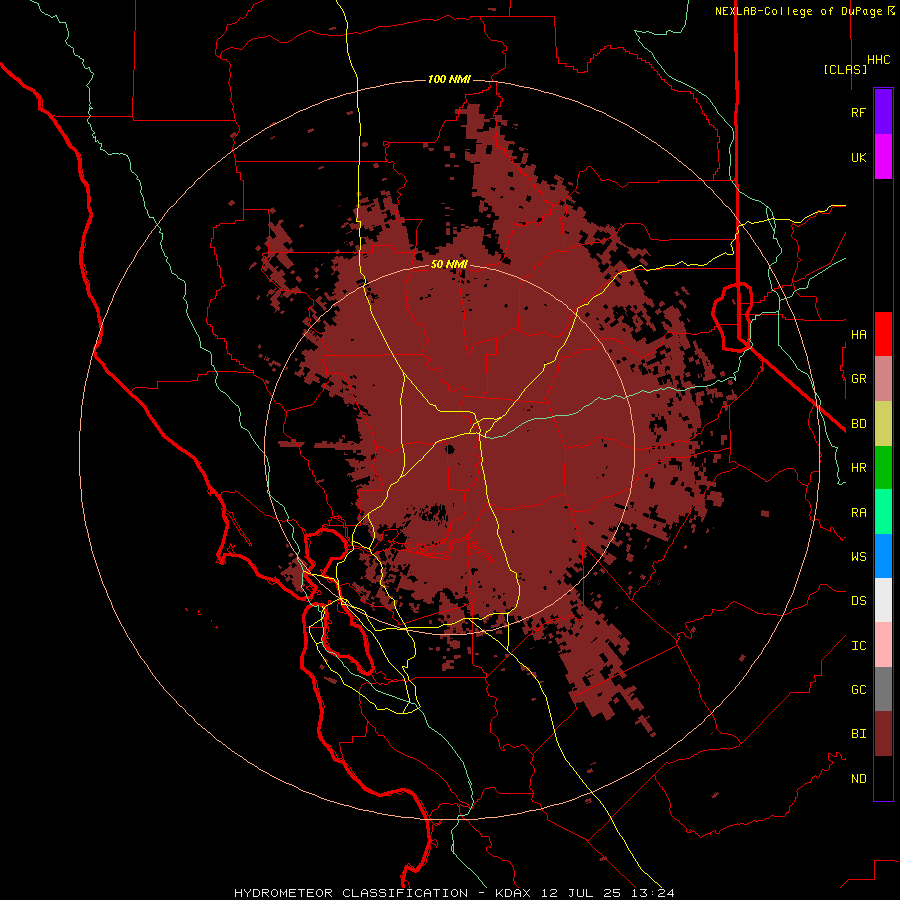Click the NEXLAB-College of DuPage credit text

798,11
